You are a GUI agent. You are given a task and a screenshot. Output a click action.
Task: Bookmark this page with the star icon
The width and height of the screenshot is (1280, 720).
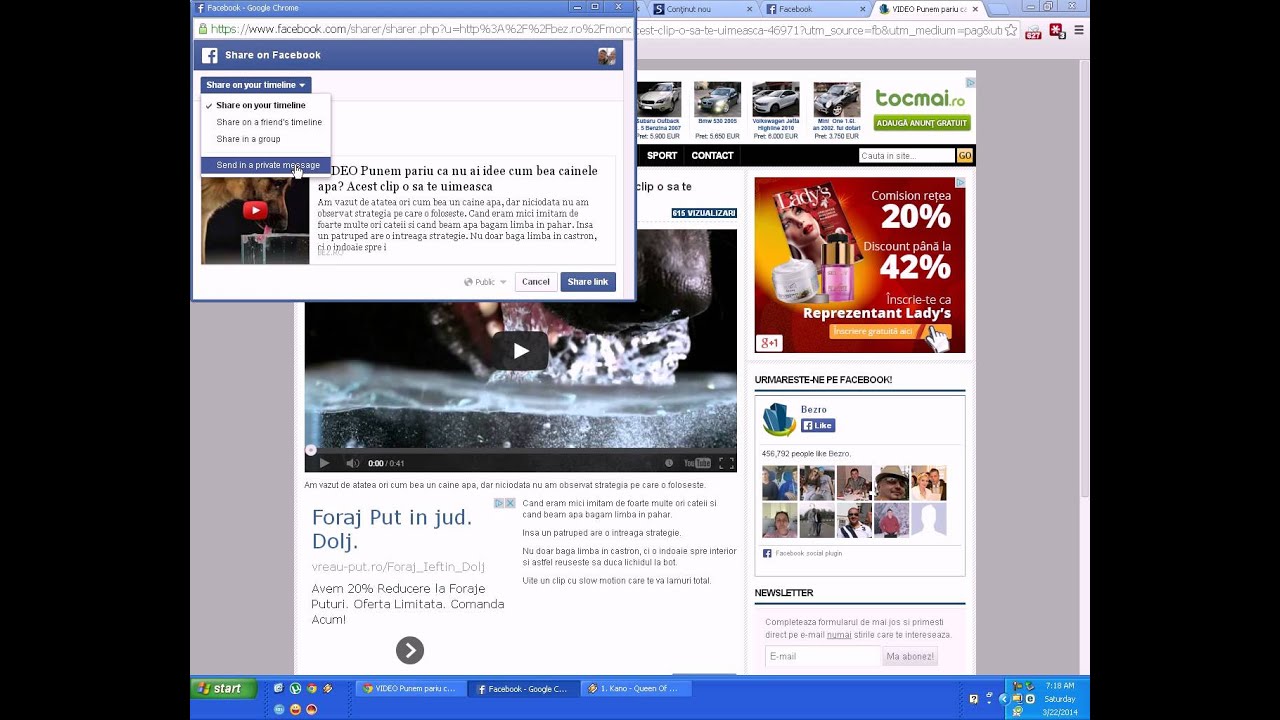pos(1013,31)
